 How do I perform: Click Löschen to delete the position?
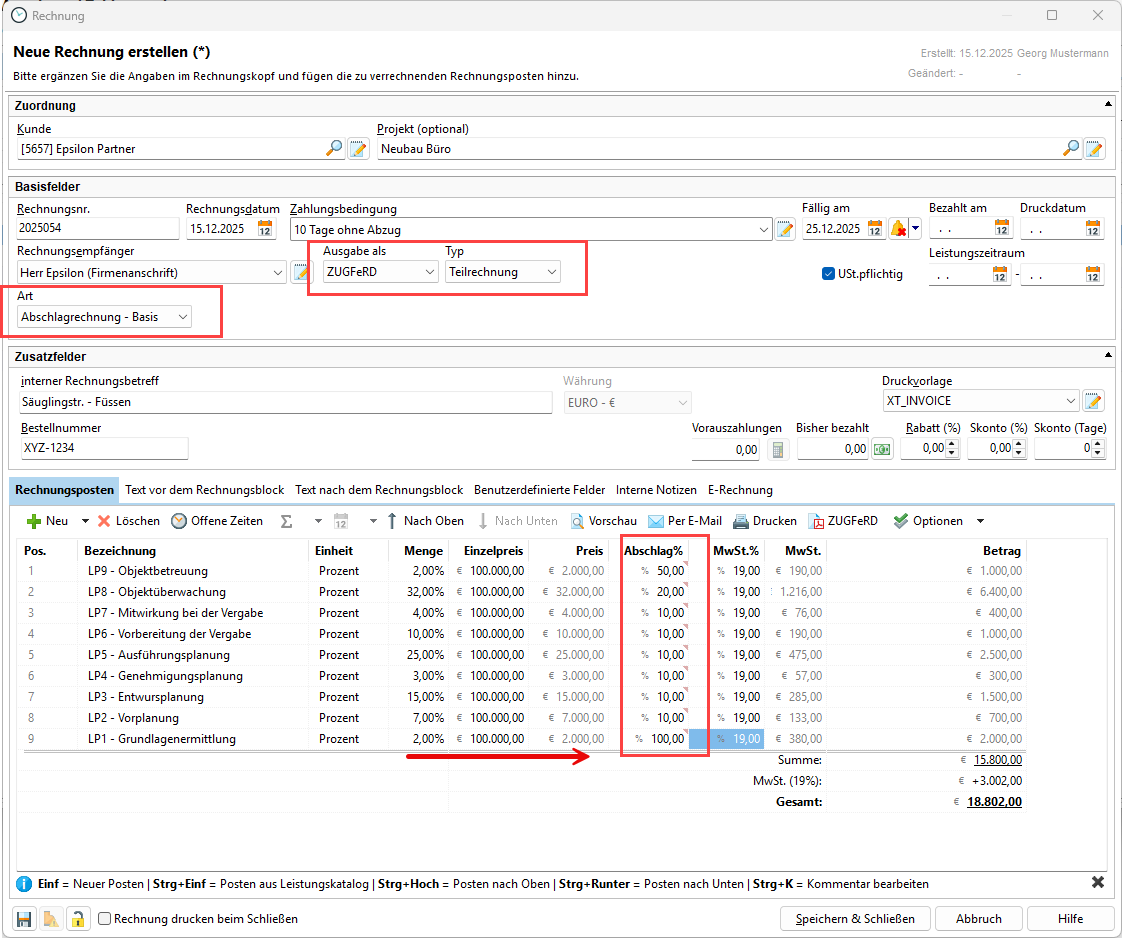(x=128, y=521)
